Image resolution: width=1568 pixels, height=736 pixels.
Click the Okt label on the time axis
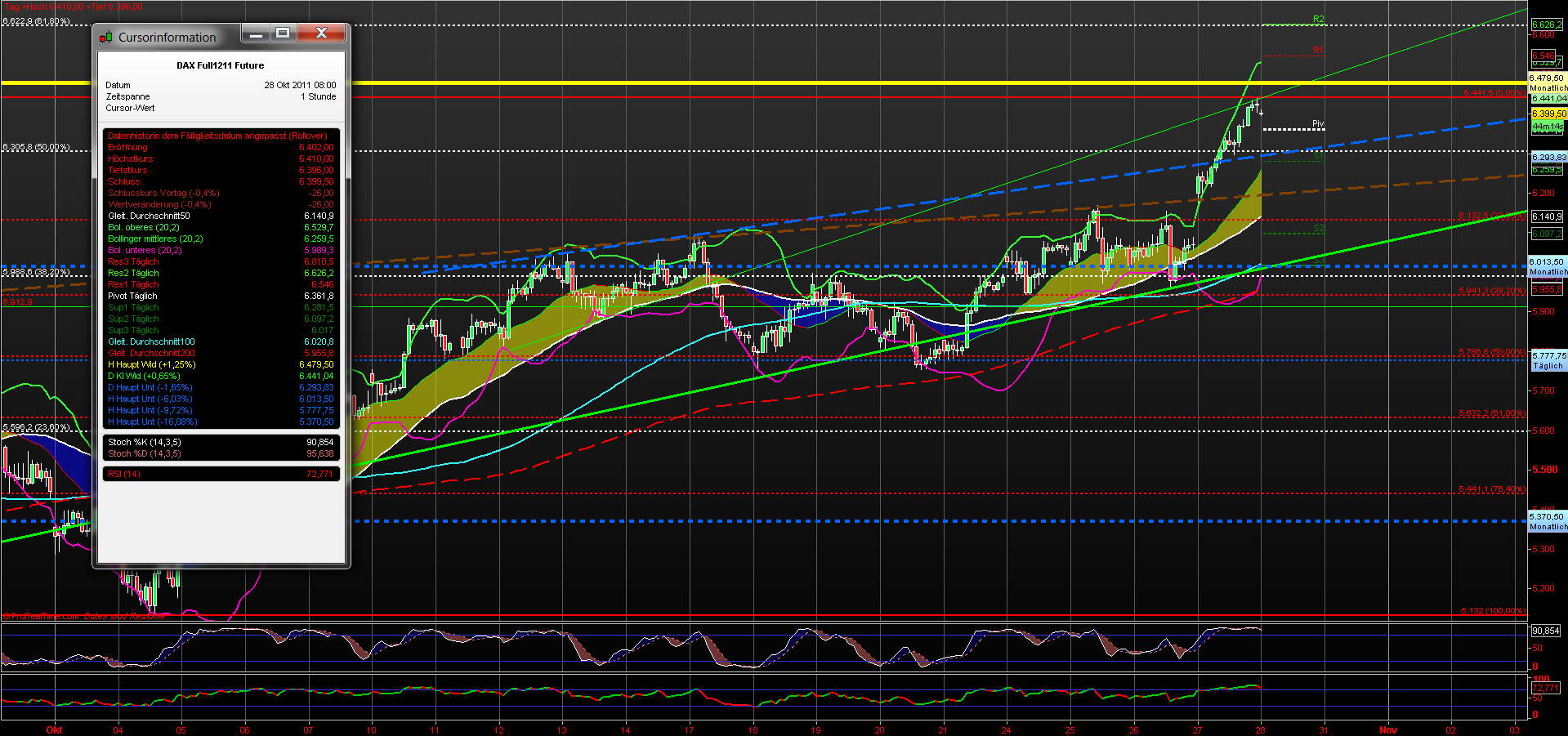click(x=55, y=729)
